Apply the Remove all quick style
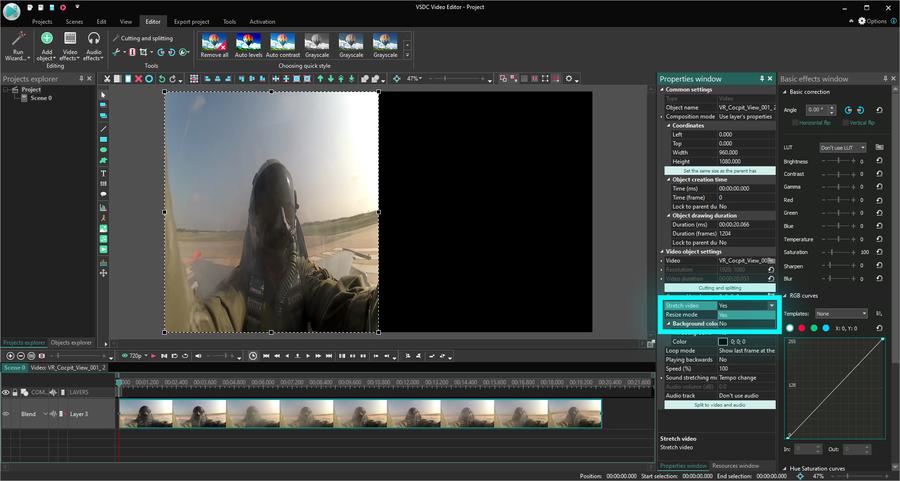Viewport: 900px width, 481px height. pos(214,45)
